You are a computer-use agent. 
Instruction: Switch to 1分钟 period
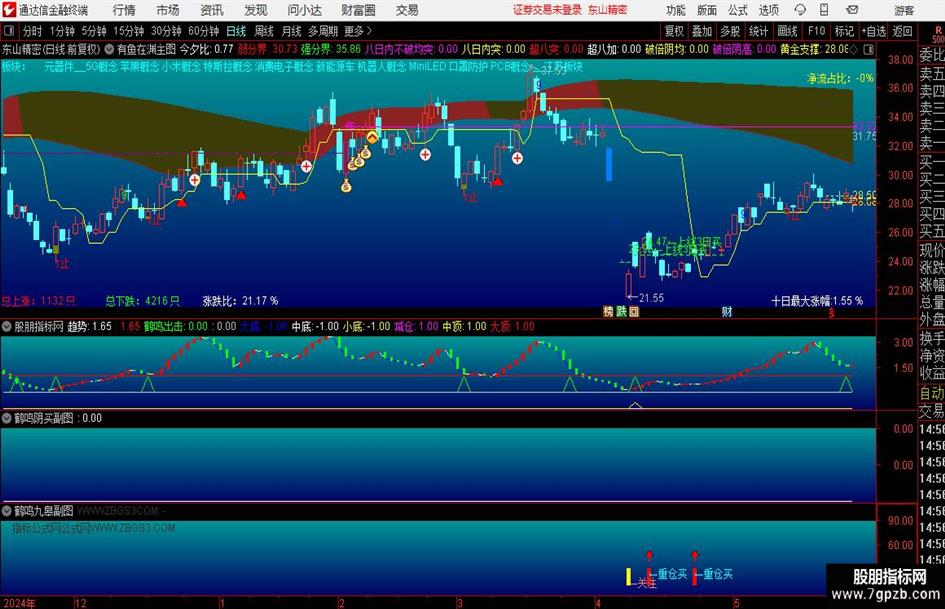(x=61, y=31)
